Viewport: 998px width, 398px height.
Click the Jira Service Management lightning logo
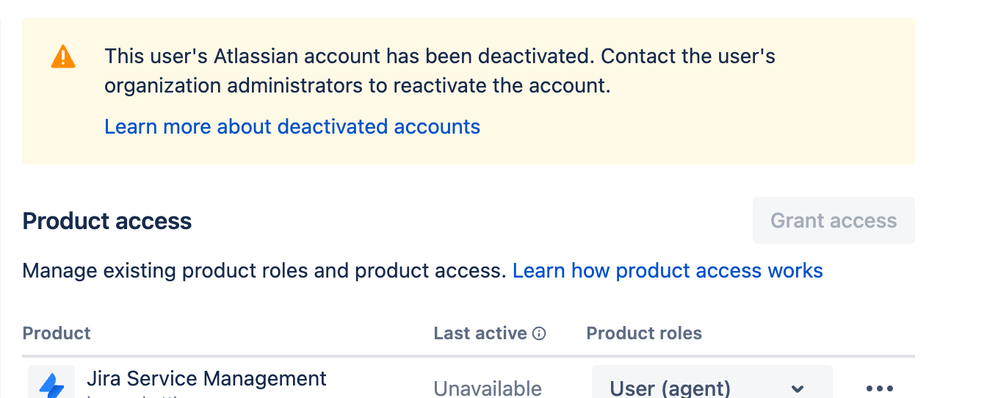(x=52, y=384)
